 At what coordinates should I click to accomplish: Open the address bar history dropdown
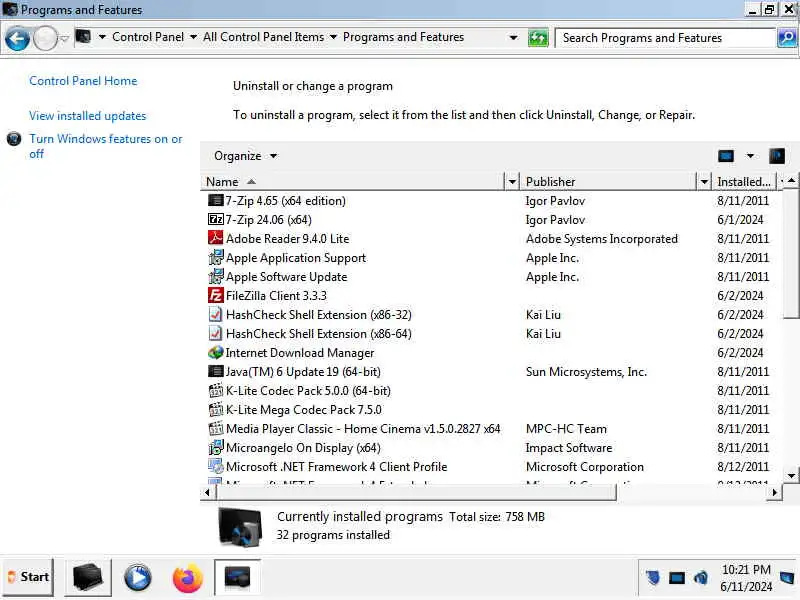(x=513, y=38)
